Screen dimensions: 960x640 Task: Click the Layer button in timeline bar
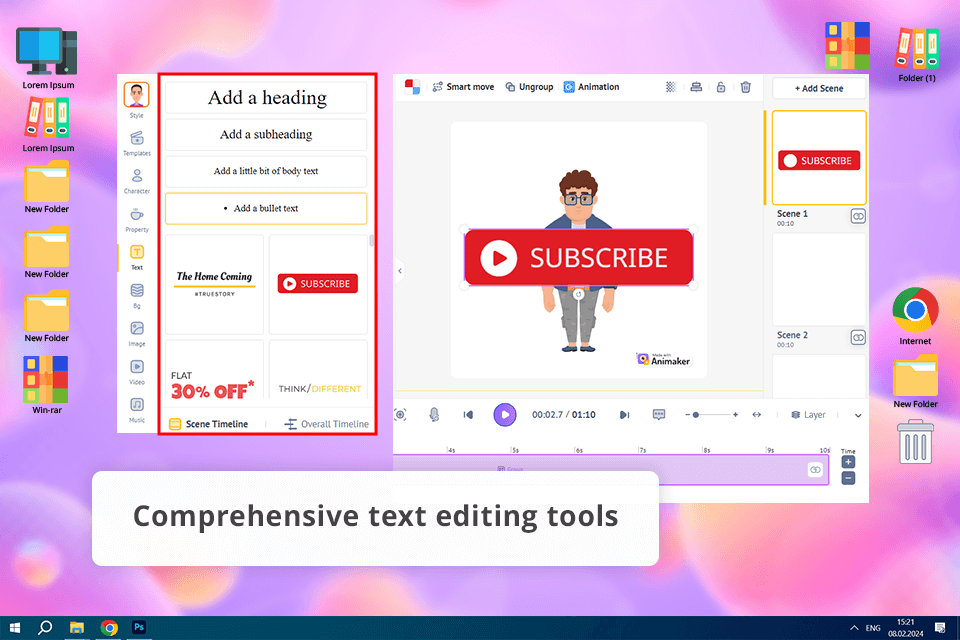(x=808, y=415)
